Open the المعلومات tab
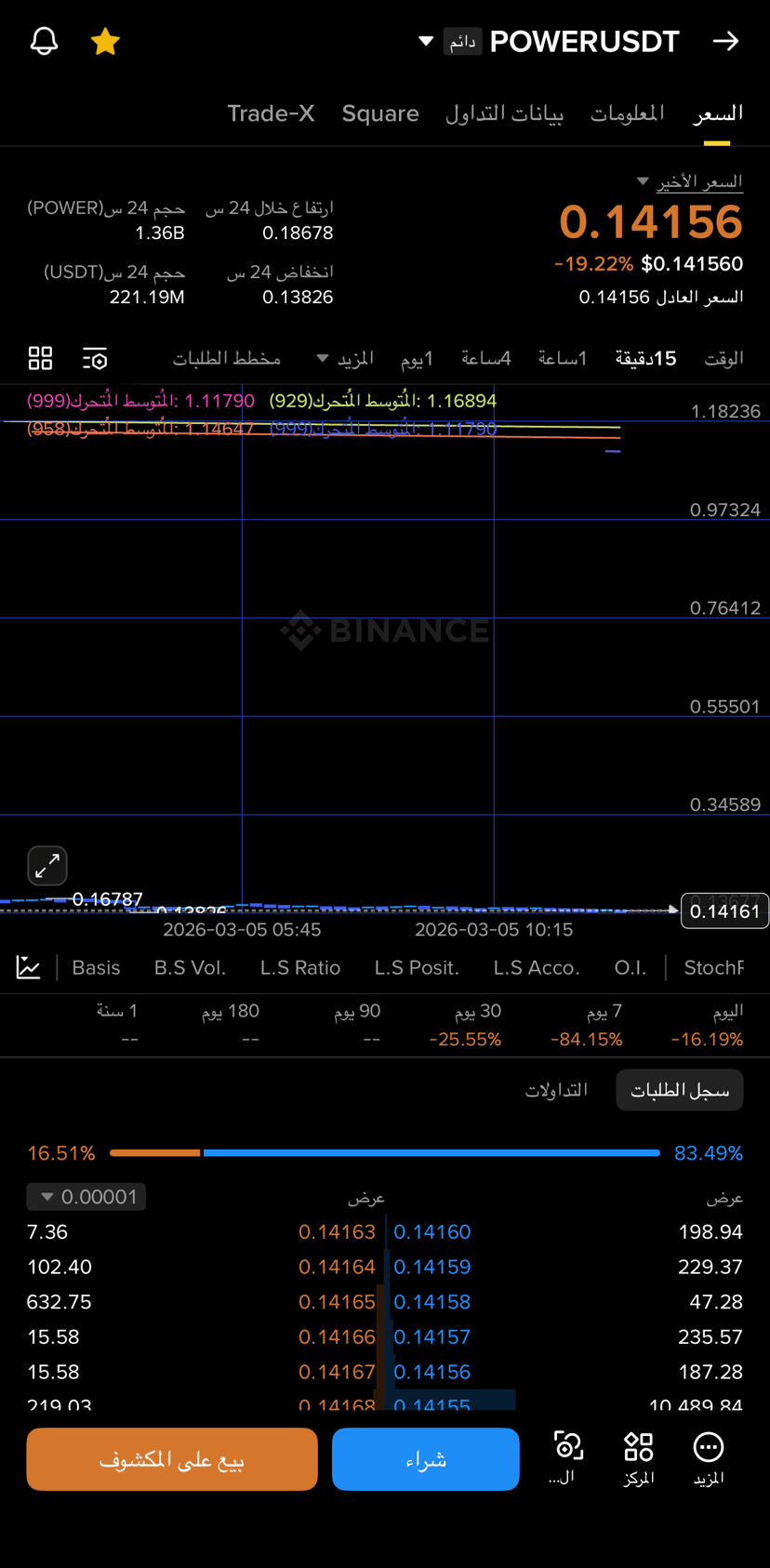770x1568 pixels. (628, 113)
